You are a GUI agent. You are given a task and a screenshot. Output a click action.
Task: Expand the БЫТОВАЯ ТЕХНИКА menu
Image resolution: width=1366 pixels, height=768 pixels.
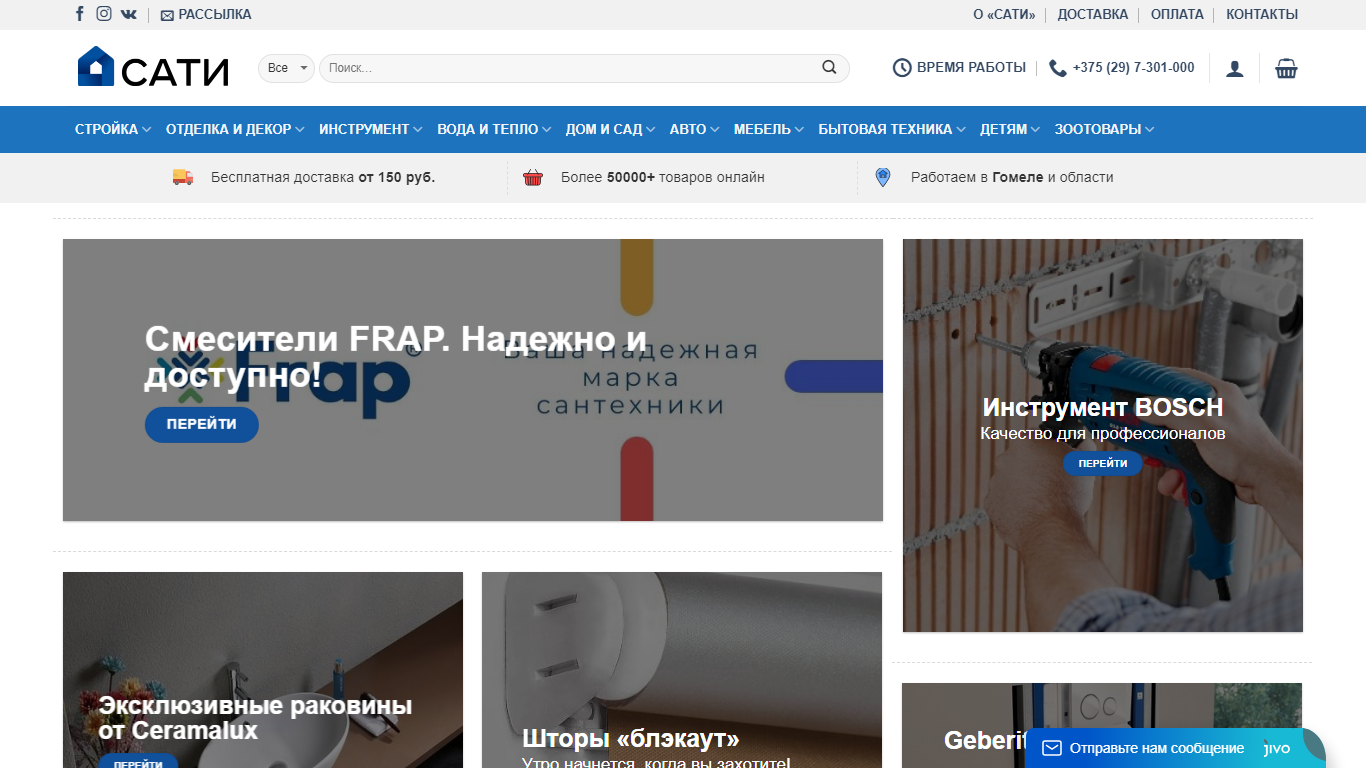pyautogui.click(x=892, y=129)
